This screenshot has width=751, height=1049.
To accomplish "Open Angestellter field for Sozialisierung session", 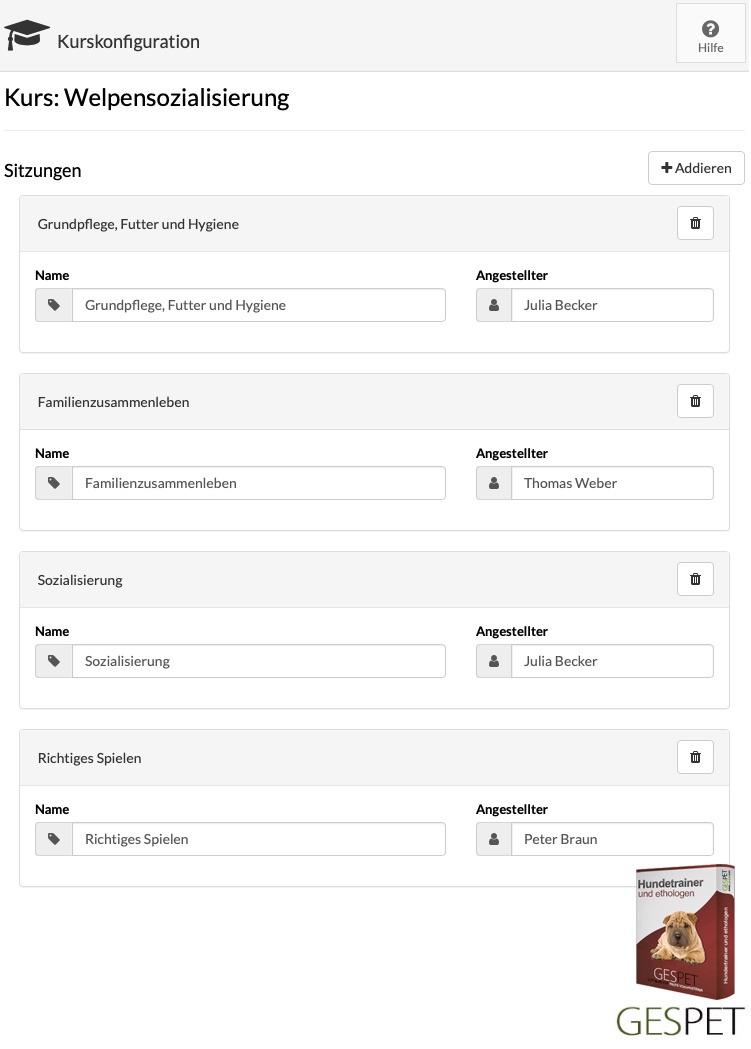I will pyautogui.click(x=613, y=661).
